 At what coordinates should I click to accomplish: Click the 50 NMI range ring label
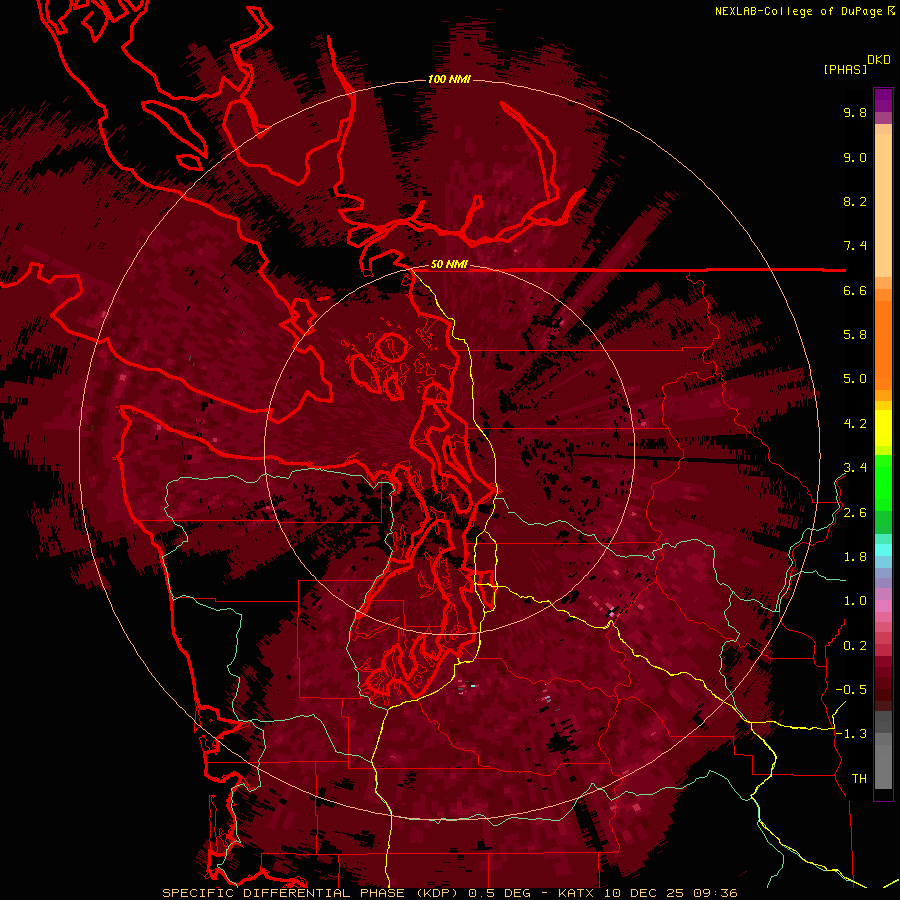pos(449,264)
